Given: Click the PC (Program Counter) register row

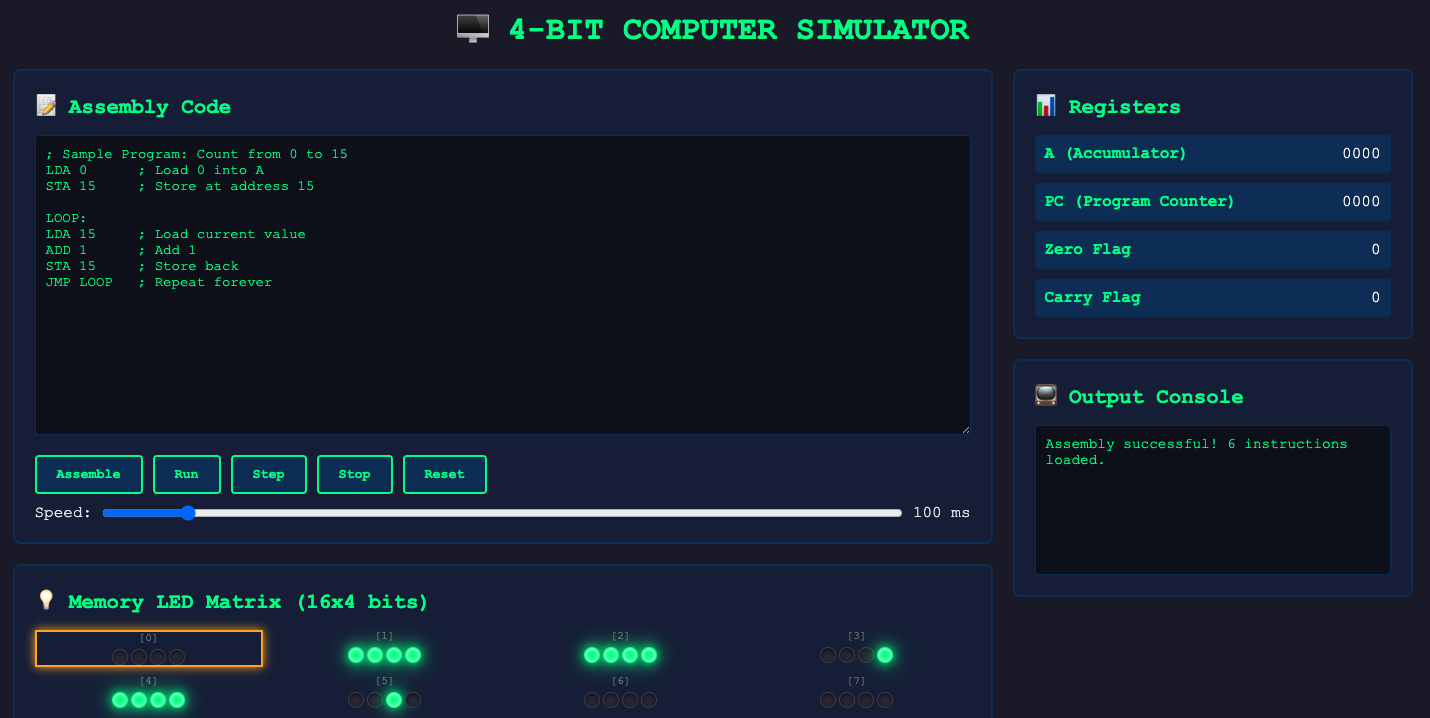Looking at the screenshot, I should [1213, 202].
